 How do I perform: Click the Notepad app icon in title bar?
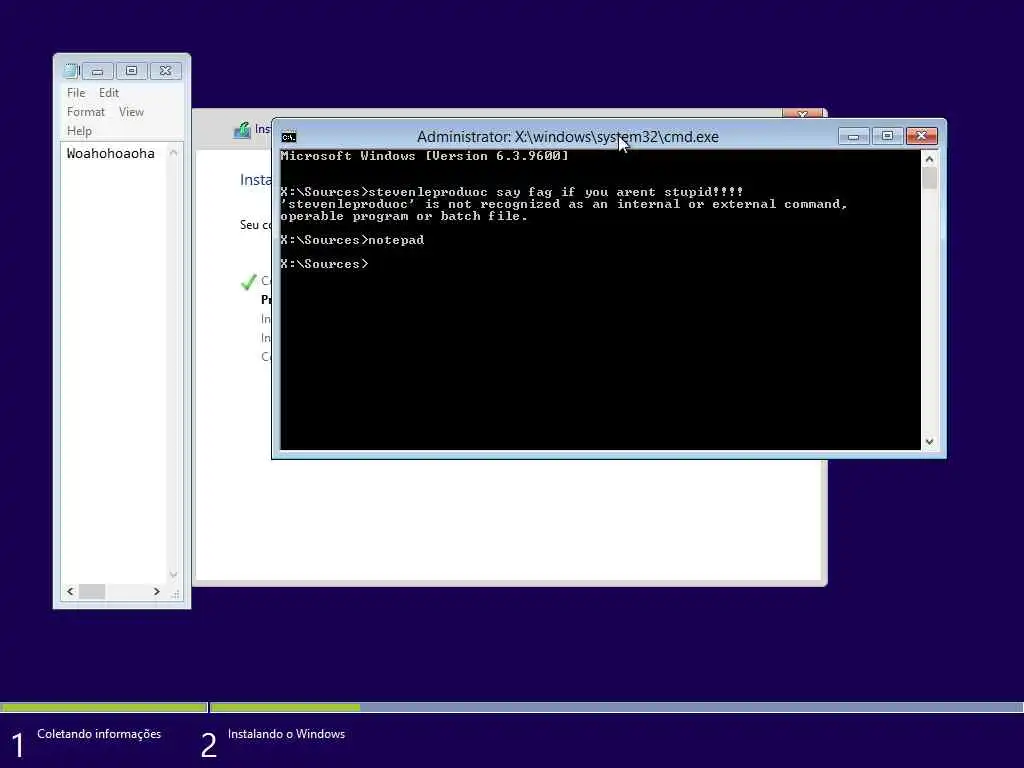[71, 71]
